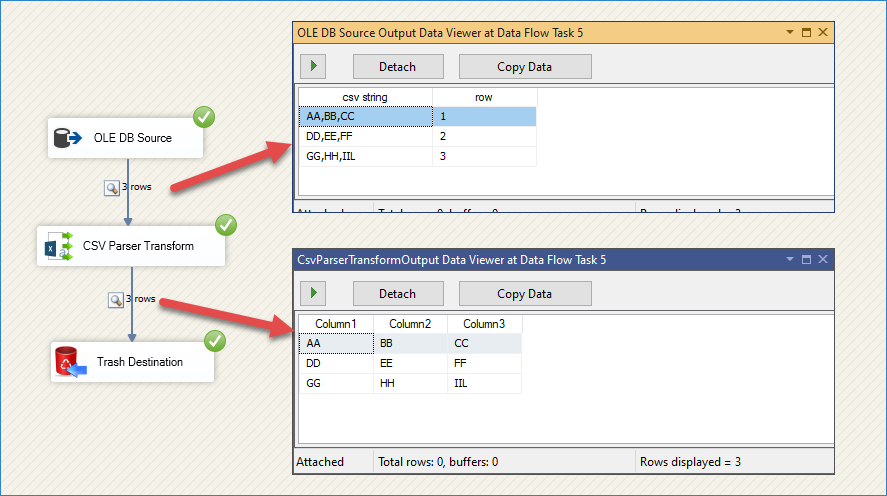The height and width of the screenshot is (496, 887).
Task: Click the GG cell in Column1
Action: click(335, 383)
